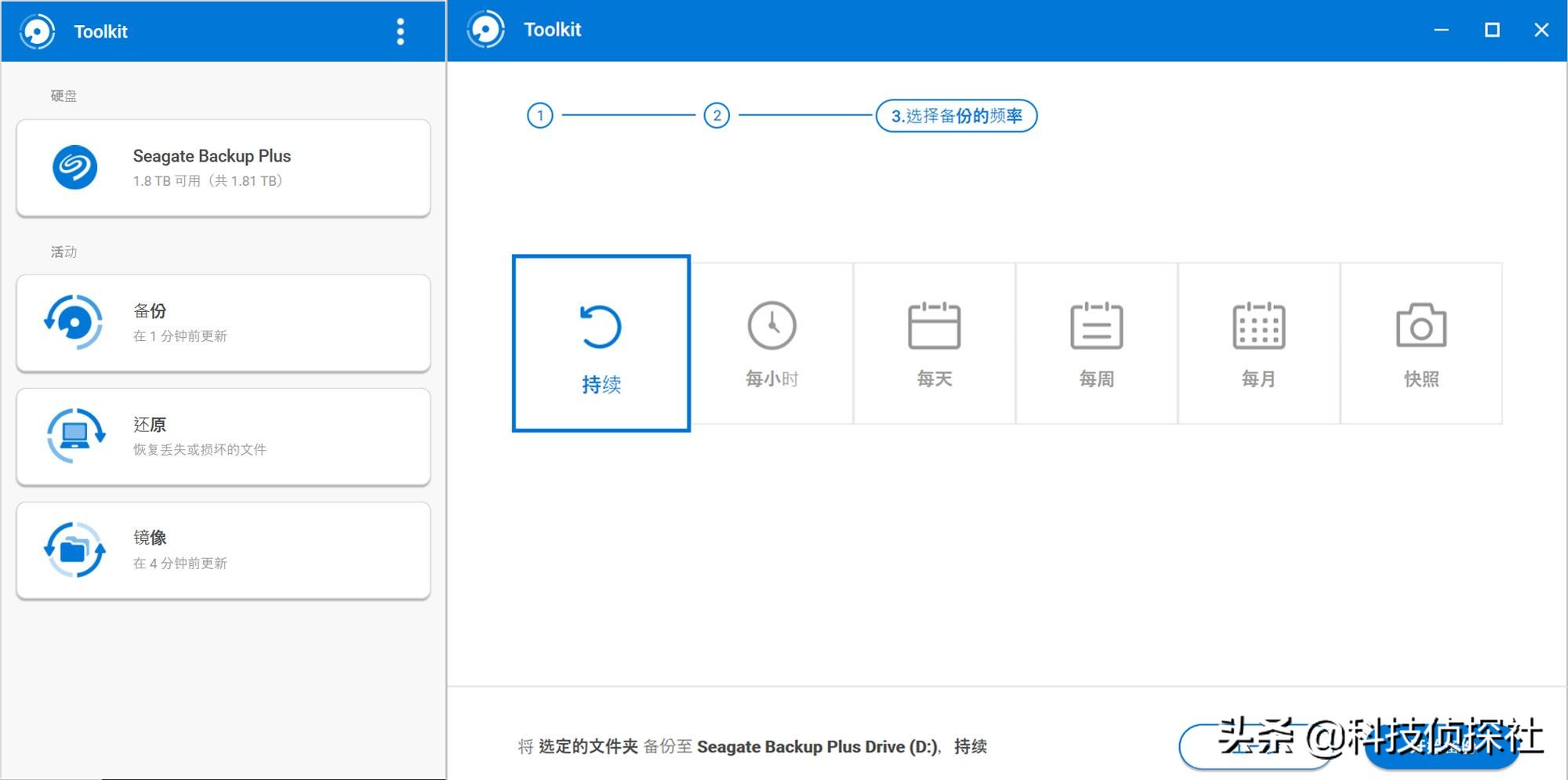Open the Seagate Backup Plus drive card

click(x=223, y=167)
